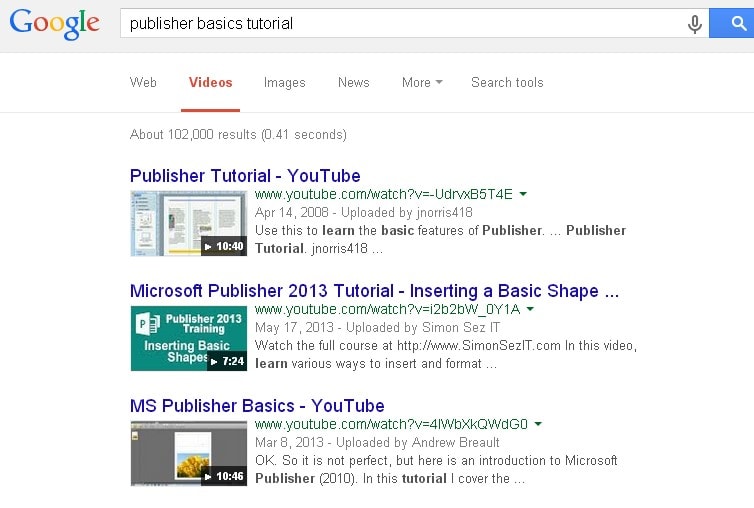Click the microphone voice search icon
Image resolution: width=754 pixels, height=508 pixels.
click(x=694, y=24)
